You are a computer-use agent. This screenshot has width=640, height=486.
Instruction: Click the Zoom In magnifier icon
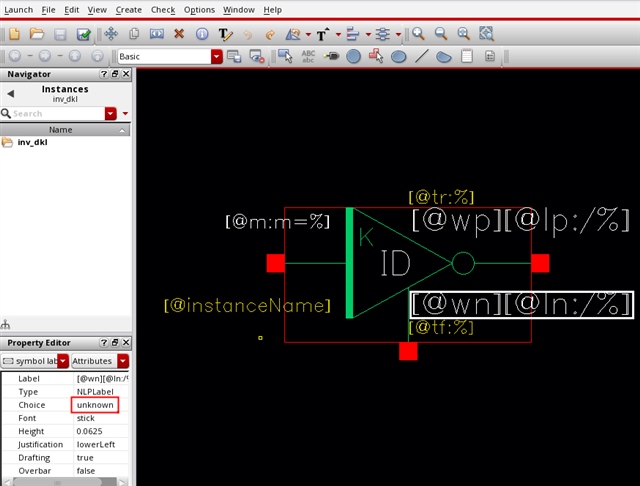tap(419, 34)
